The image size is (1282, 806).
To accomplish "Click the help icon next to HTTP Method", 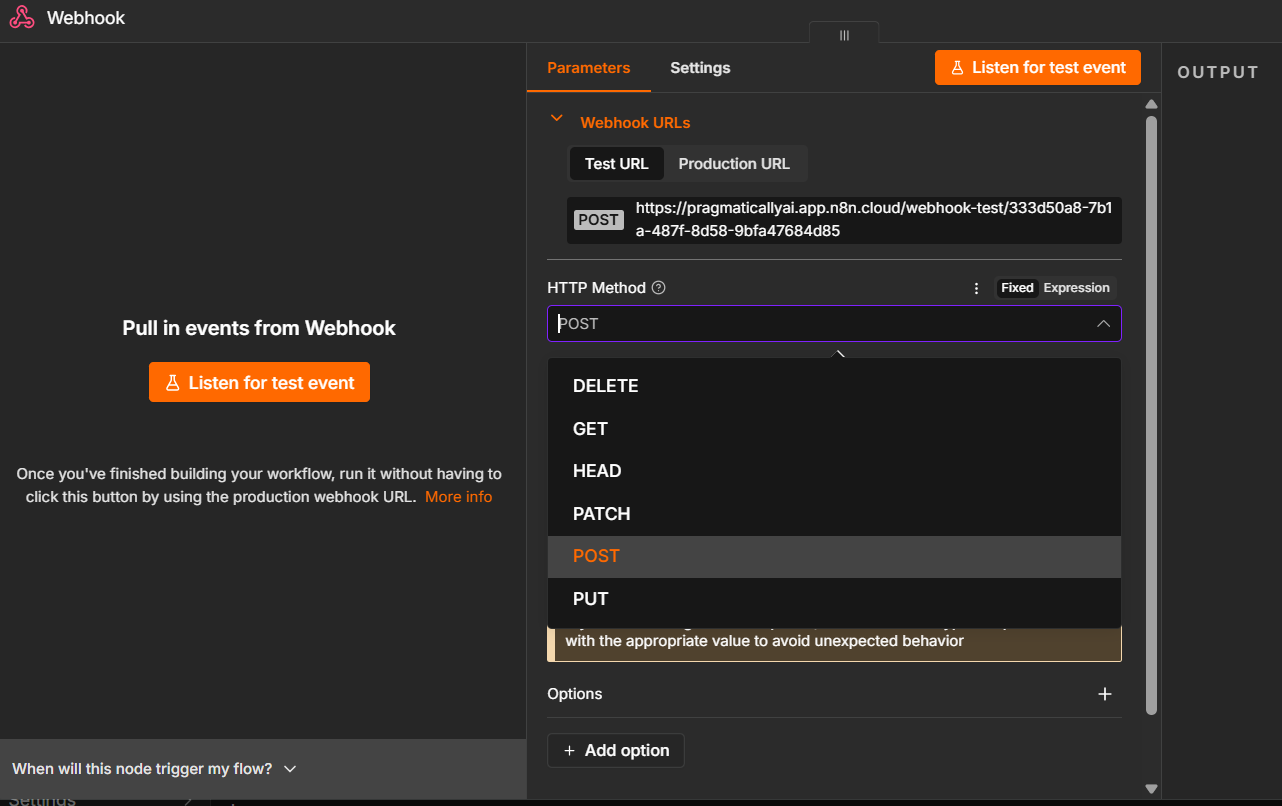I will pyautogui.click(x=658, y=288).
